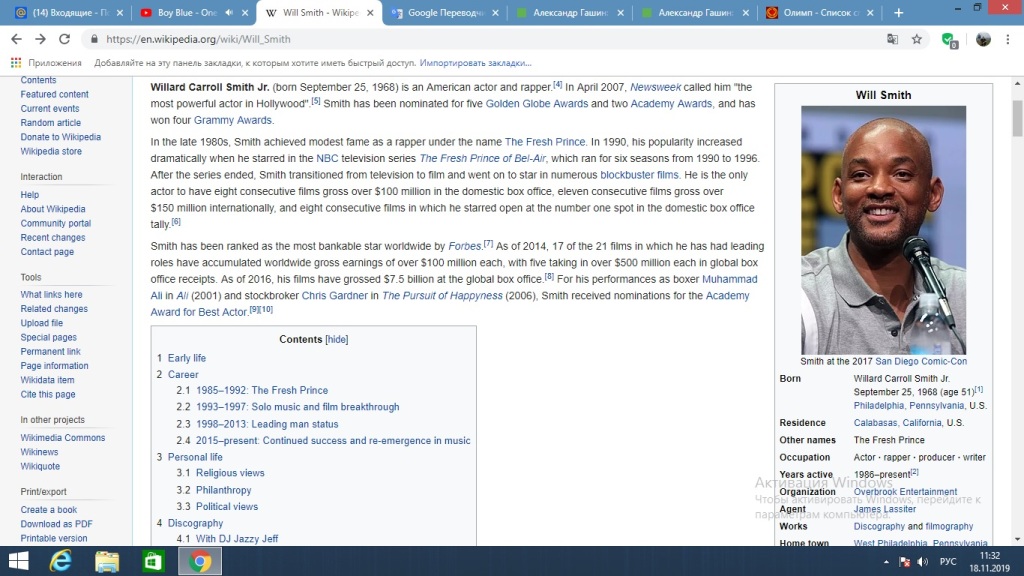This screenshot has width=1024, height=576.
Task: Click What links here tool
Action: click(51, 295)
